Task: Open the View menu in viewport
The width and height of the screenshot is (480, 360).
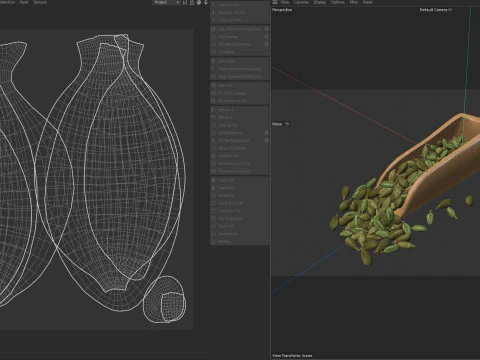Action: click(285, 2)
